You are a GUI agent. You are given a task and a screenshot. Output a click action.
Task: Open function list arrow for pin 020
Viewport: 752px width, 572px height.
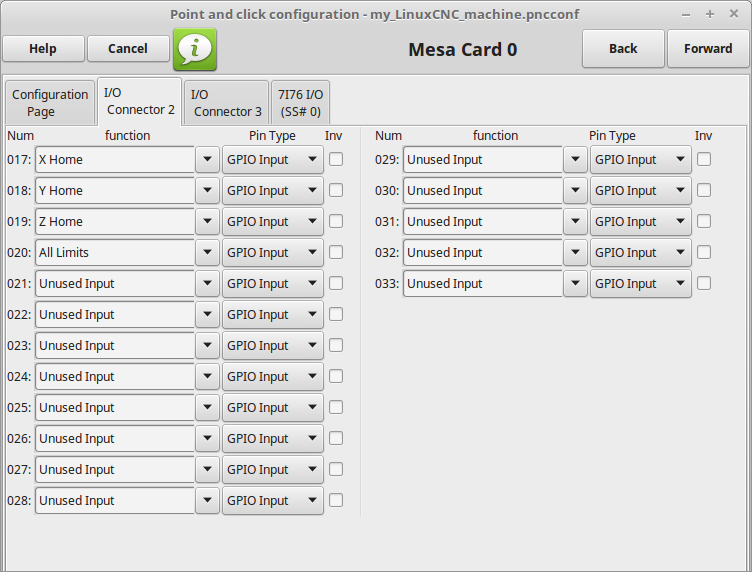pos(207,252)
